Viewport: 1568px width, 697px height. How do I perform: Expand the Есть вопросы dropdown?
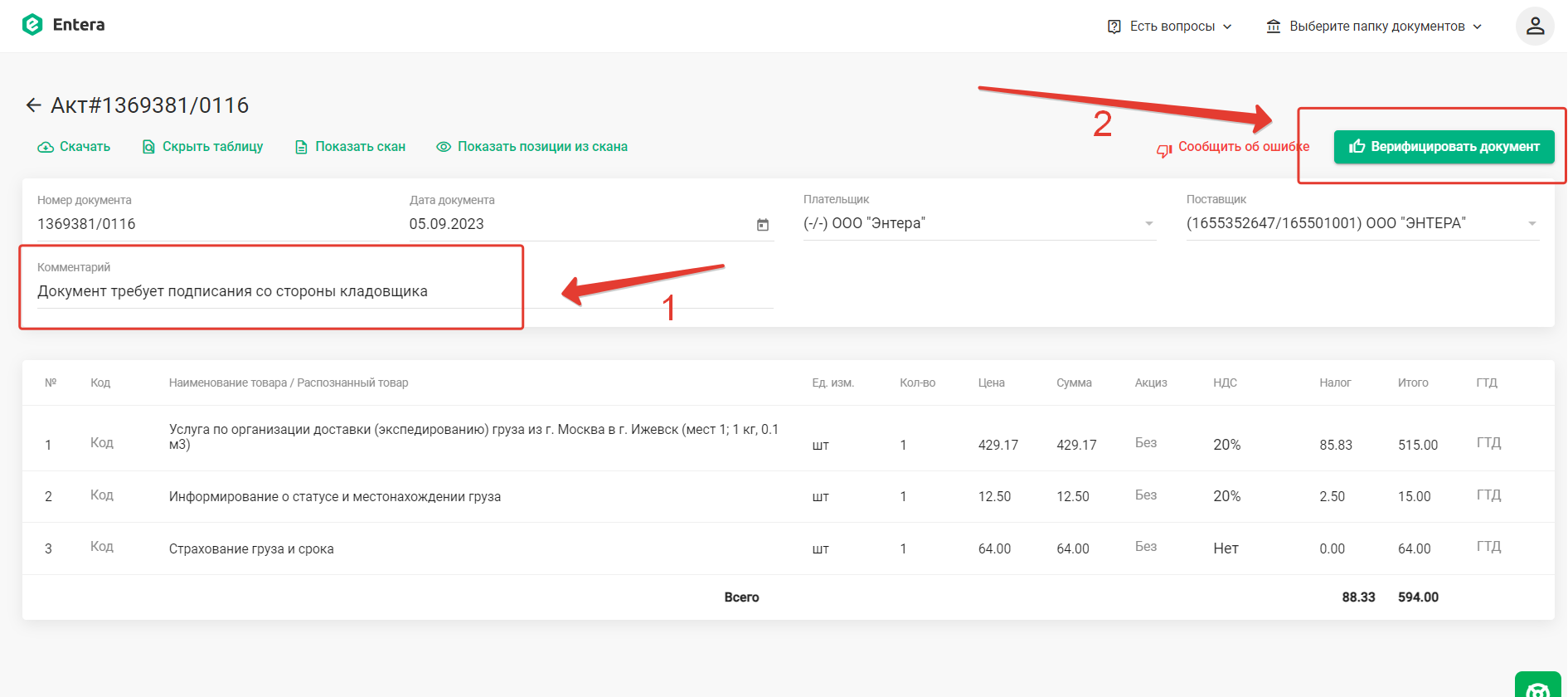click(x=1170, y=27)
